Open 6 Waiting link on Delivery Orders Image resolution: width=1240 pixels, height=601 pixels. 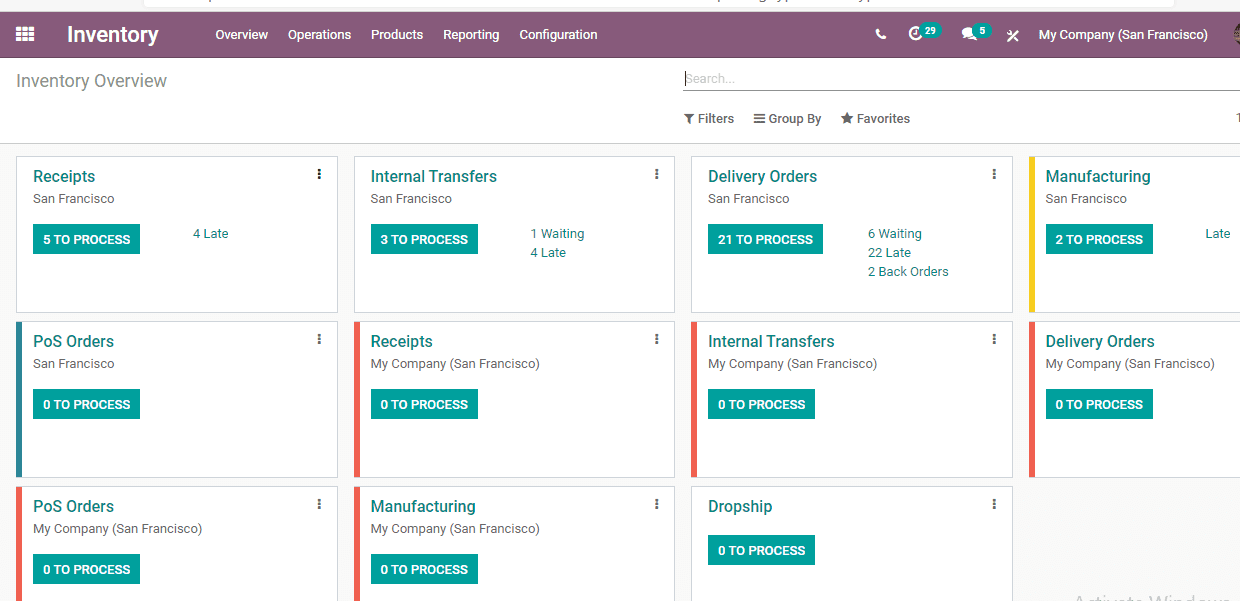pos(895,234)
